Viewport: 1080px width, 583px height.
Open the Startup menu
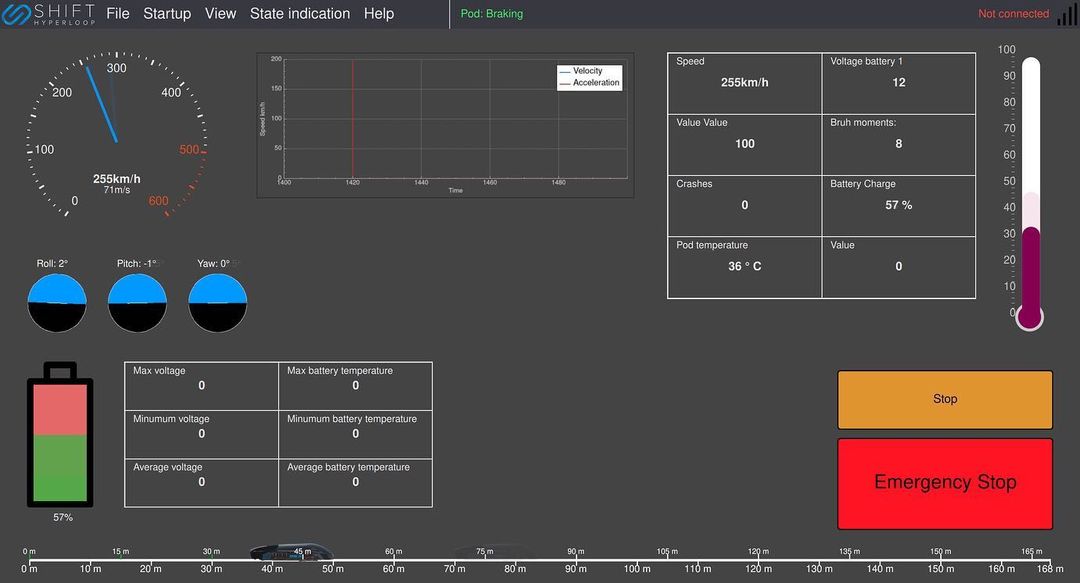[167, 14]
